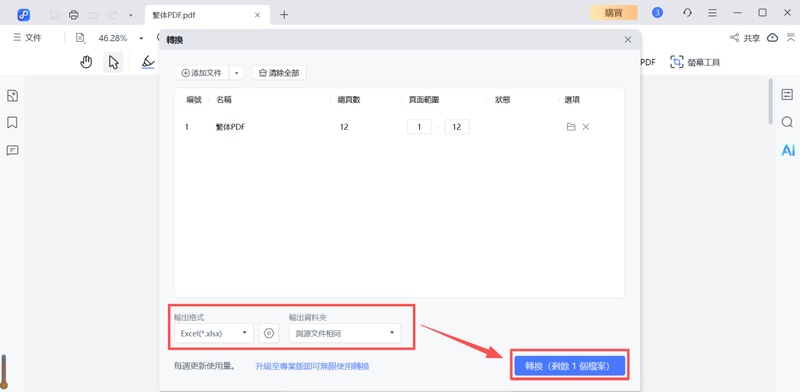
Task: Click the 清除全部 button
Action: coord(279,73)
